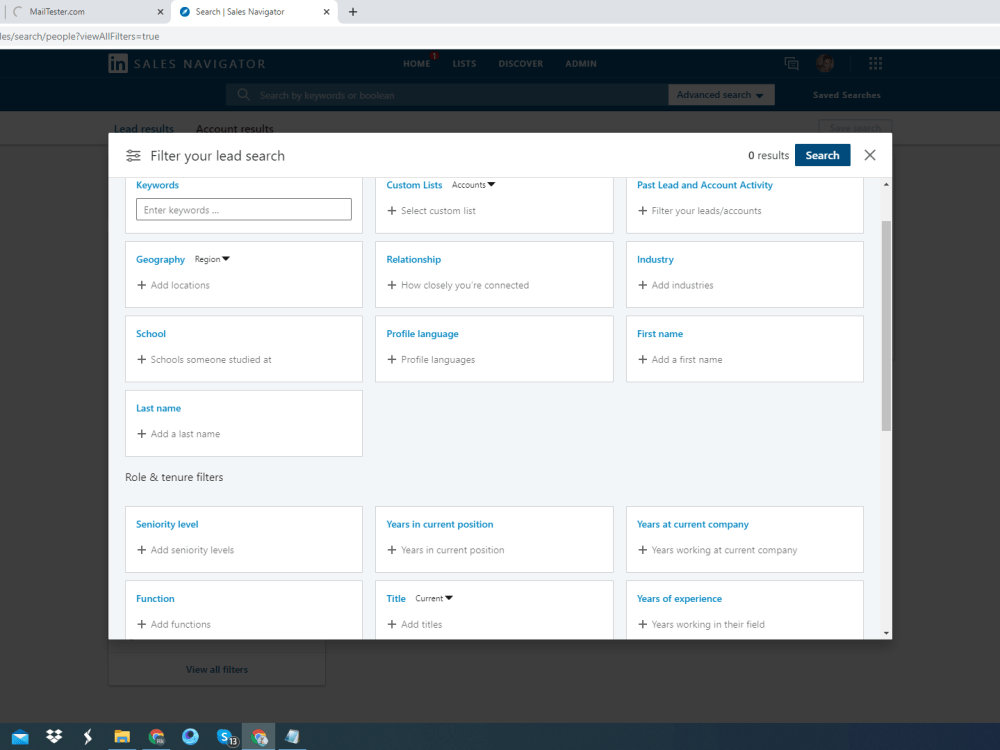
Task: Click the scroll down arrow in dialog
Action: (886, 633)
